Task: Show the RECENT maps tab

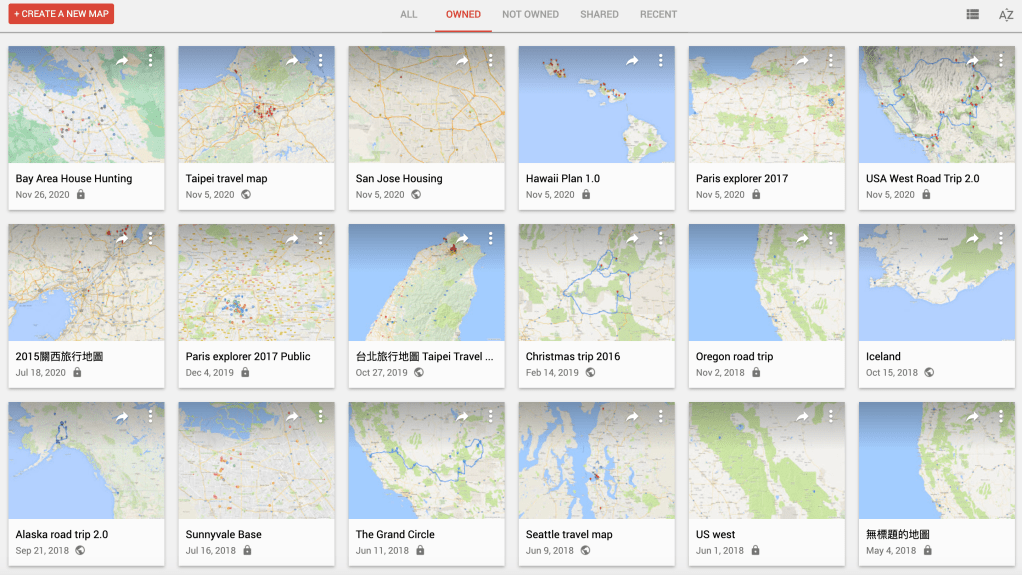Action: (x=658, y=15)
